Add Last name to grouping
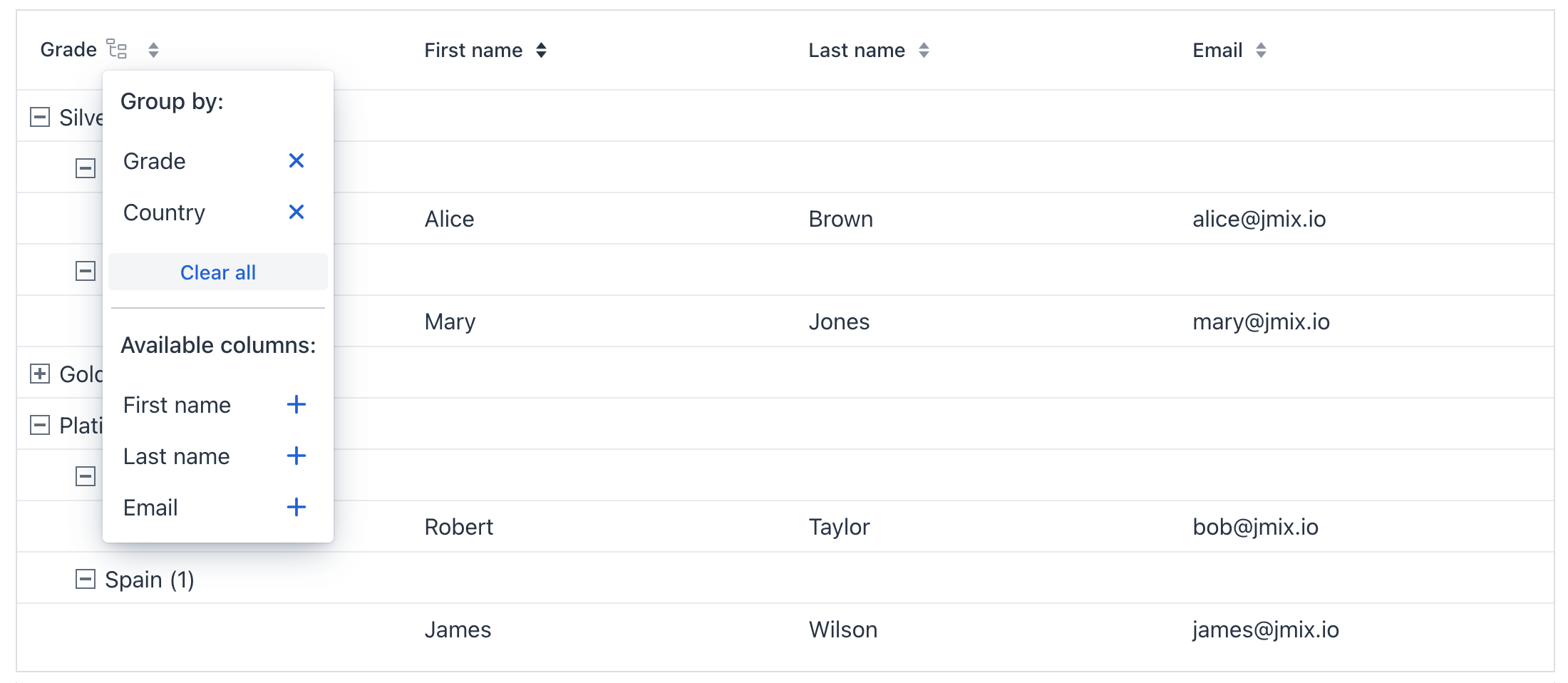 (296, 456)
